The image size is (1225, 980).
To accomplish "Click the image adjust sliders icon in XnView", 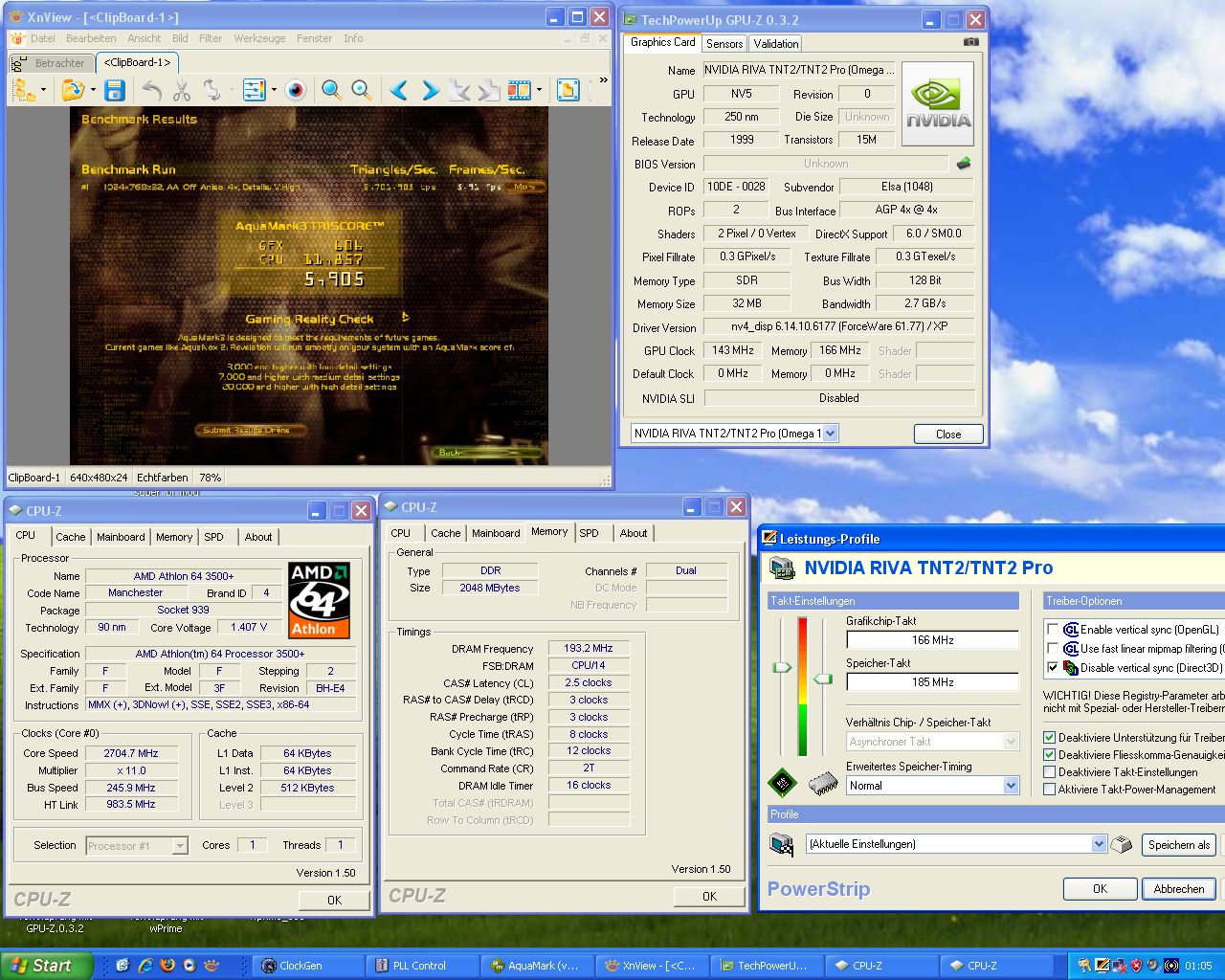I will (253, 90).
